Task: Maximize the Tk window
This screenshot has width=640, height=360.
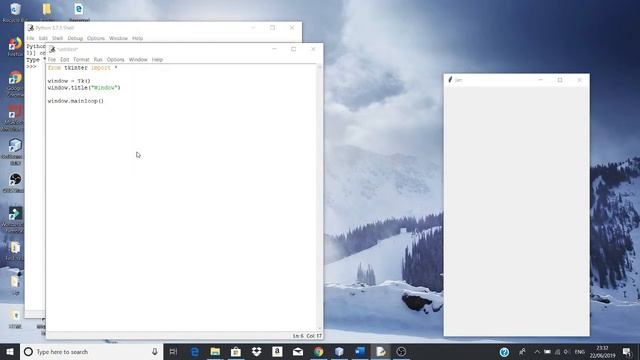Action: 560,80
